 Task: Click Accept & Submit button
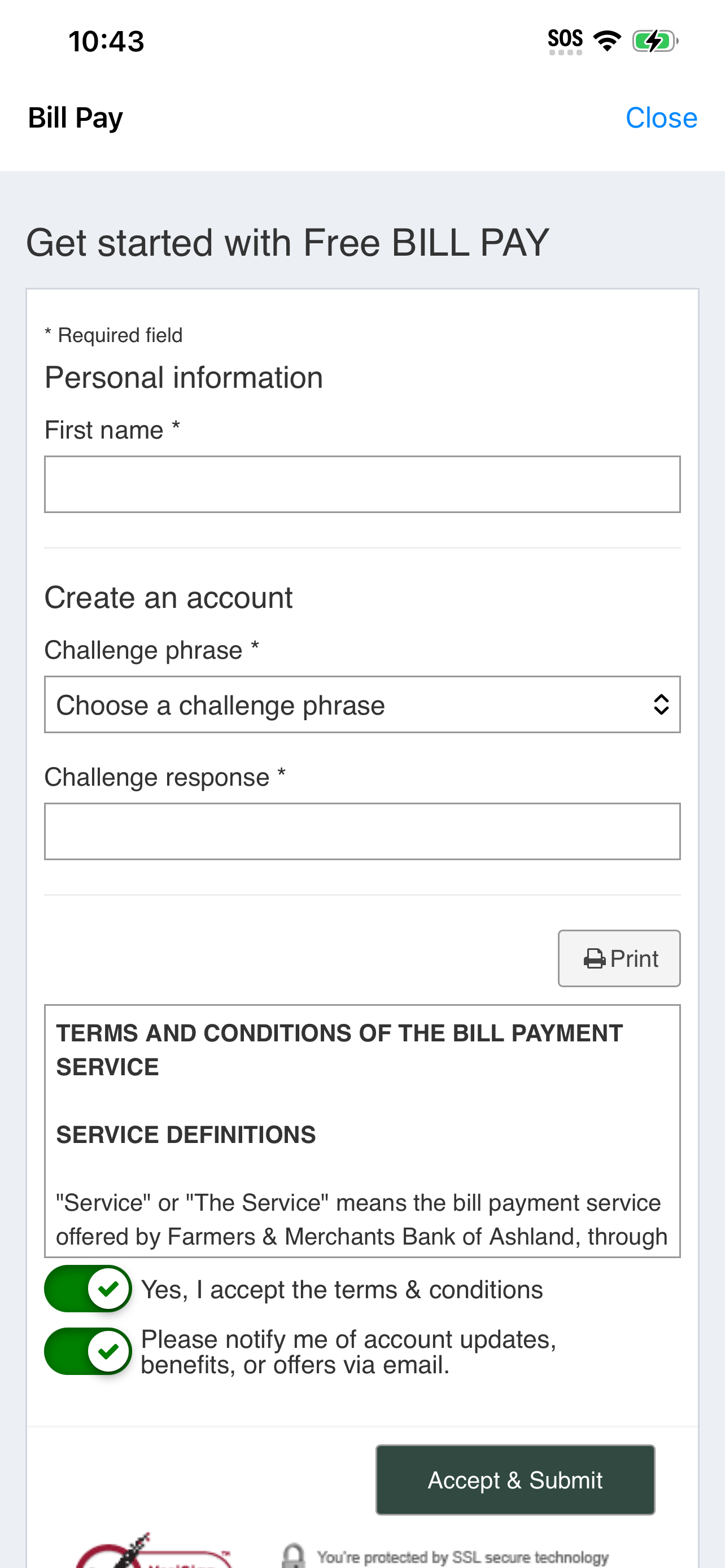515,1480
